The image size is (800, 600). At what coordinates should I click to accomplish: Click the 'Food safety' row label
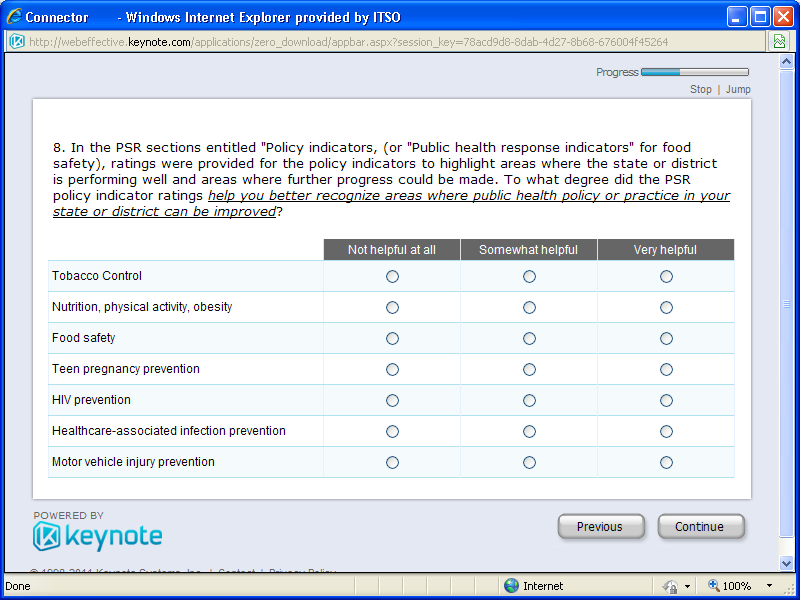(x=84, y=338)
